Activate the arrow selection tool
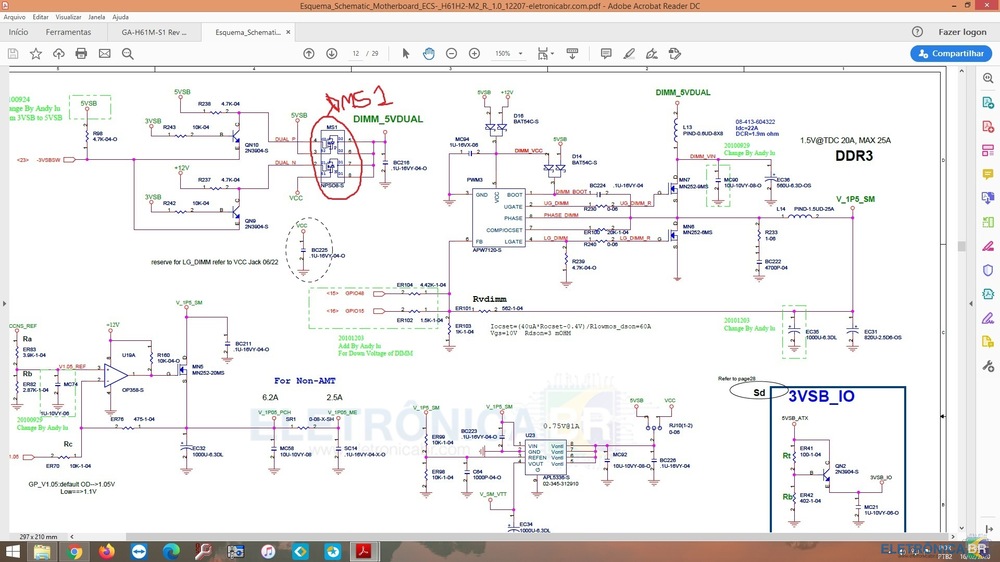 406,53
